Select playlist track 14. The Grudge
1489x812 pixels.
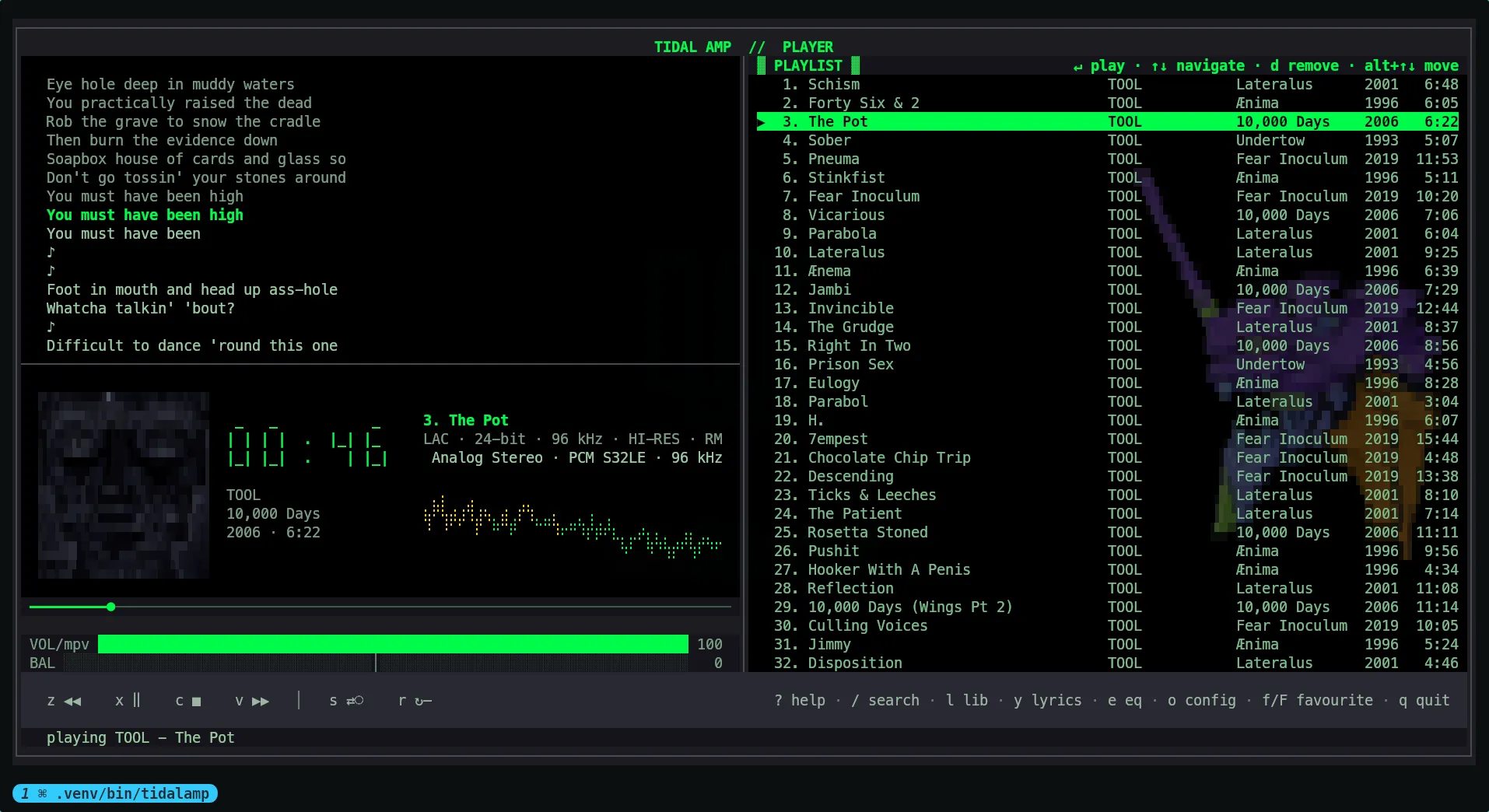click(1108, 327)
